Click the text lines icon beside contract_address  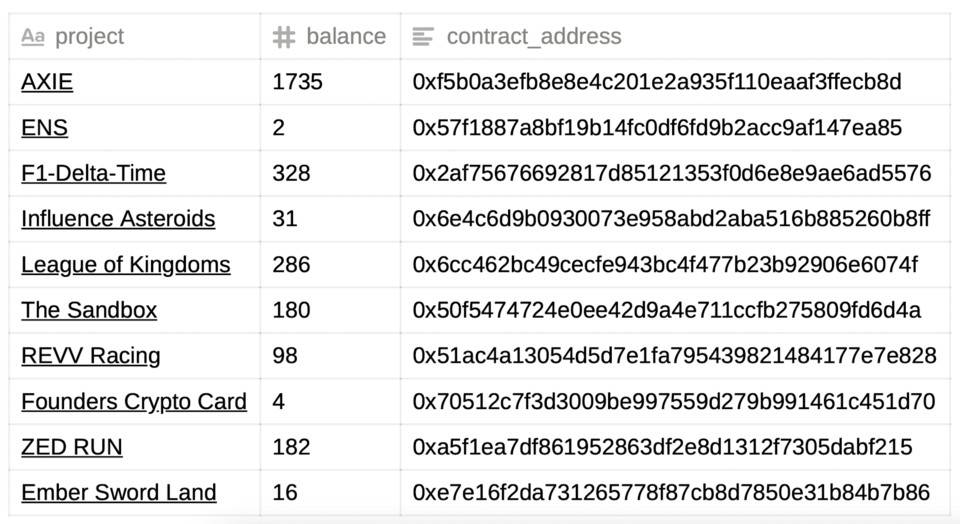[x=423, y=37]
